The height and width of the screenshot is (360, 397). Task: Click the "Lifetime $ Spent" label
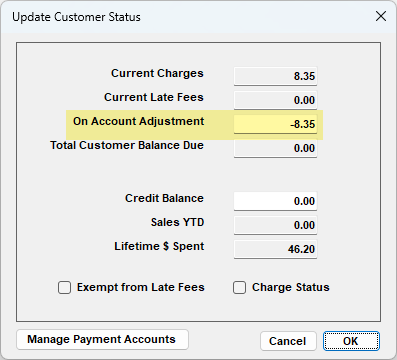[159, 246]
